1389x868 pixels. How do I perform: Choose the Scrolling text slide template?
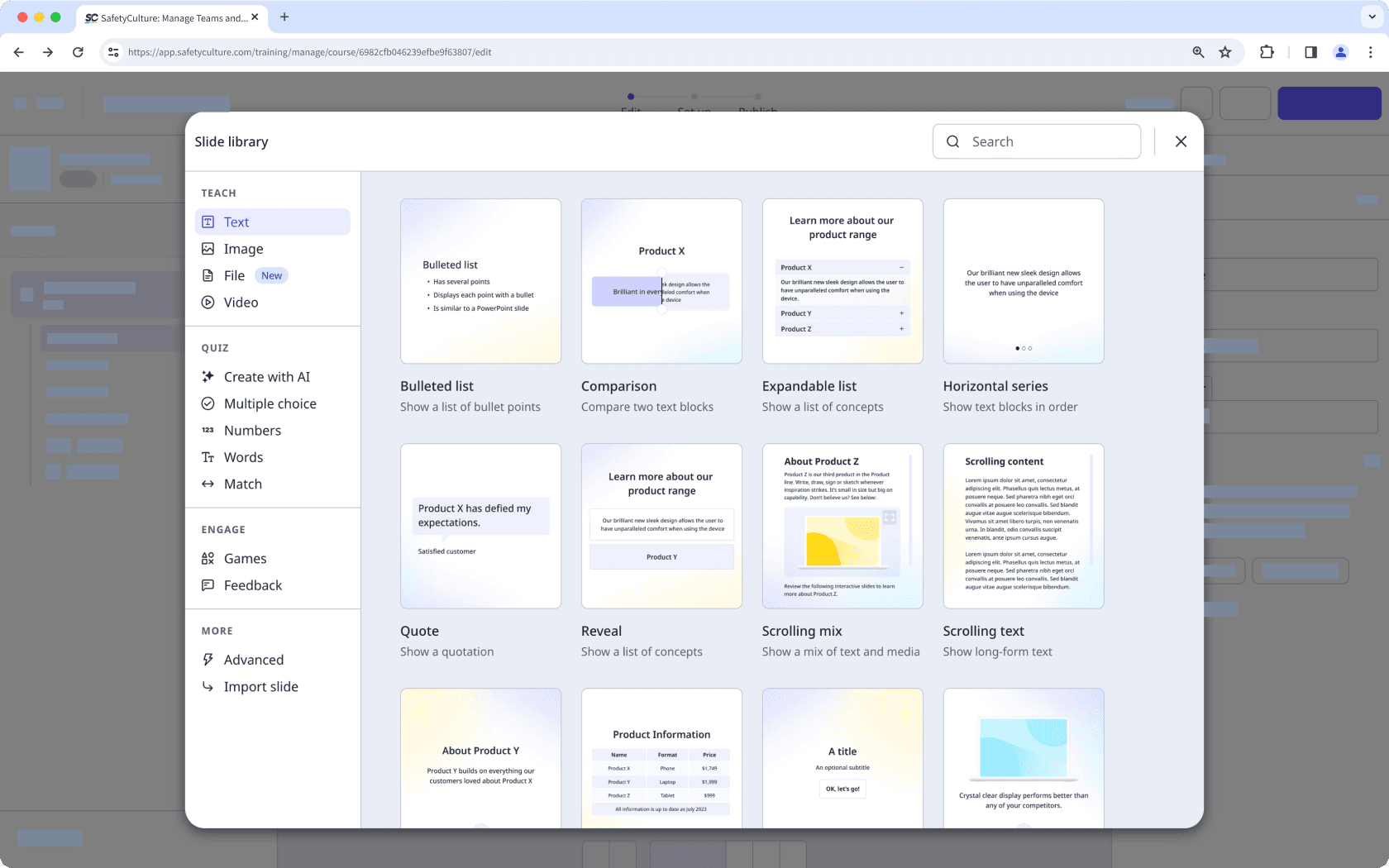[x=1024, y=527]
